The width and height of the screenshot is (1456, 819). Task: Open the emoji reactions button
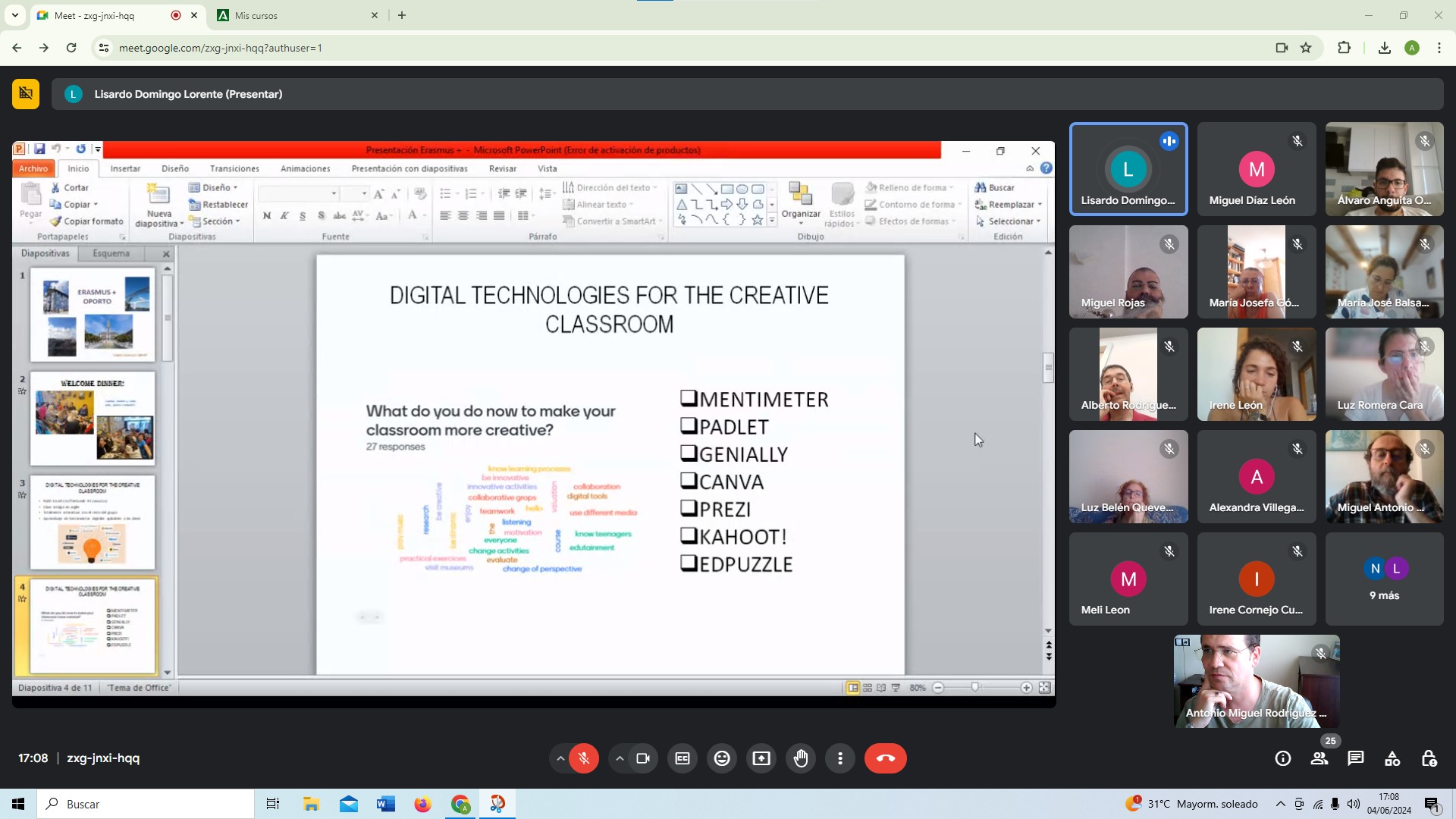(722, 758)
